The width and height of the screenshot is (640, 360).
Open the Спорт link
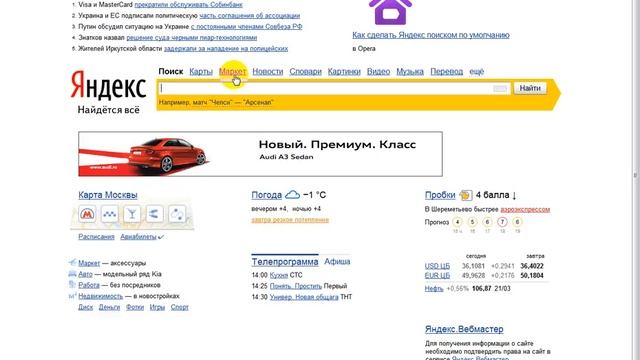pos(180,307)
